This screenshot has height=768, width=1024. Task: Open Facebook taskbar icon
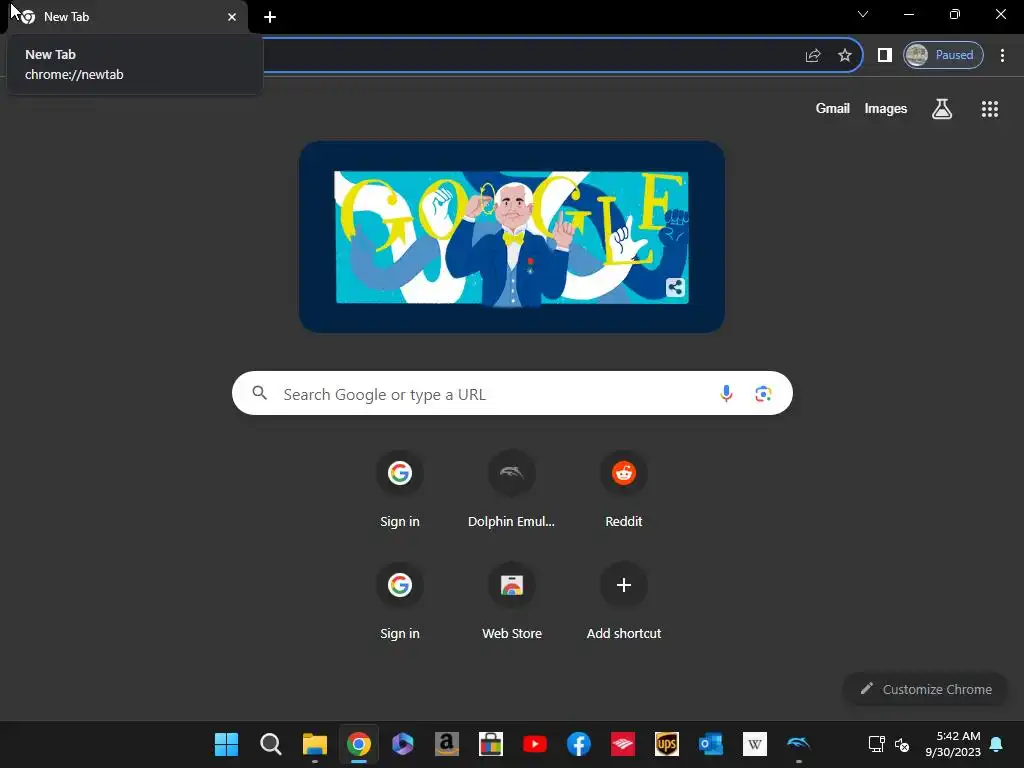[x=579, y=744]
